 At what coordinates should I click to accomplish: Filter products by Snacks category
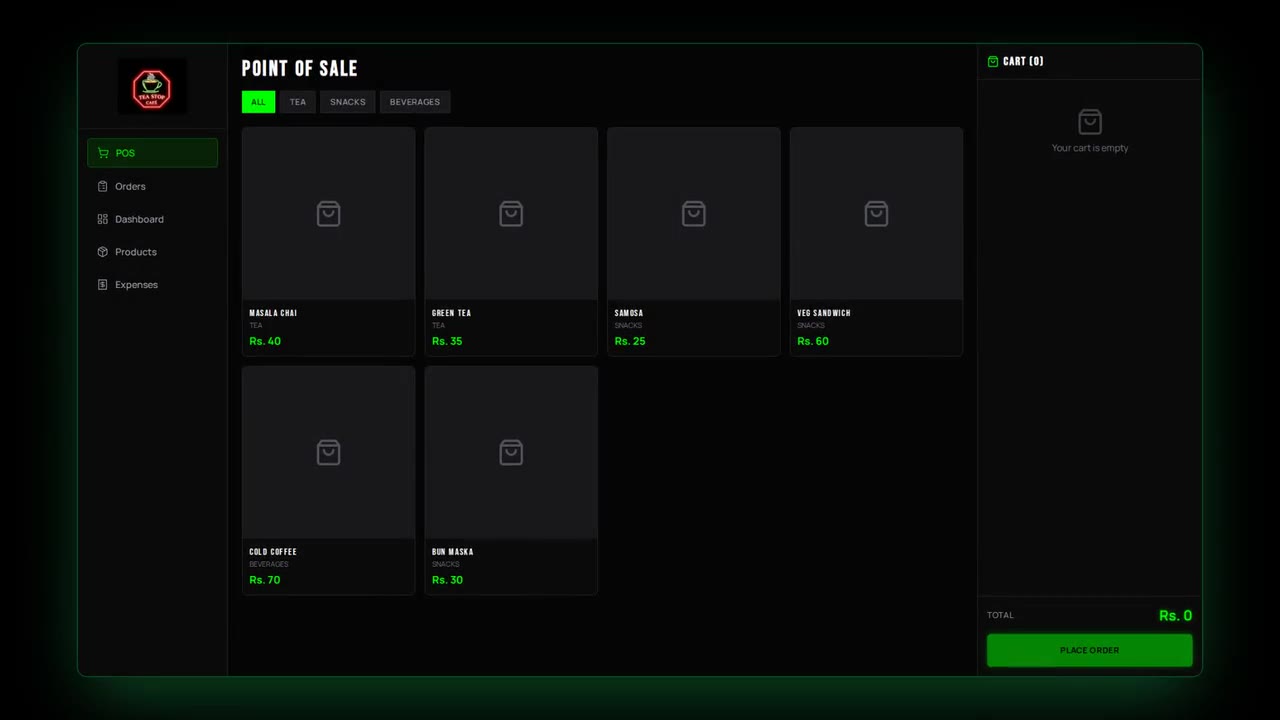click(348, 102)
